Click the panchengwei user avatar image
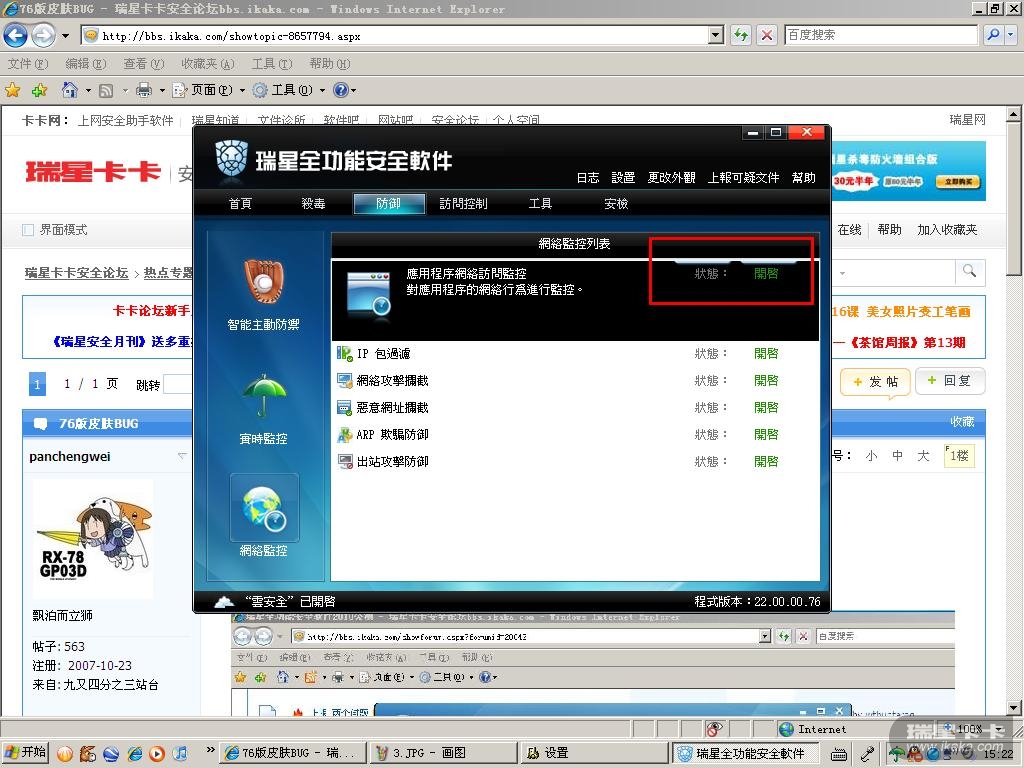The height and width of the screenshot is (768, 1024). (x=93, y=539)
